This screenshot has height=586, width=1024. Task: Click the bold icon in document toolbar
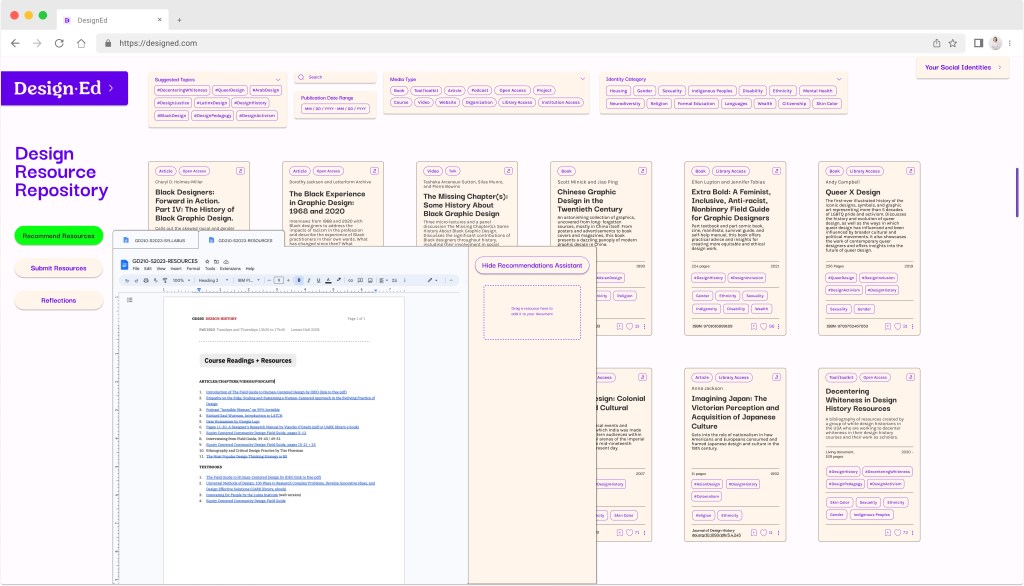click(298, 280)
